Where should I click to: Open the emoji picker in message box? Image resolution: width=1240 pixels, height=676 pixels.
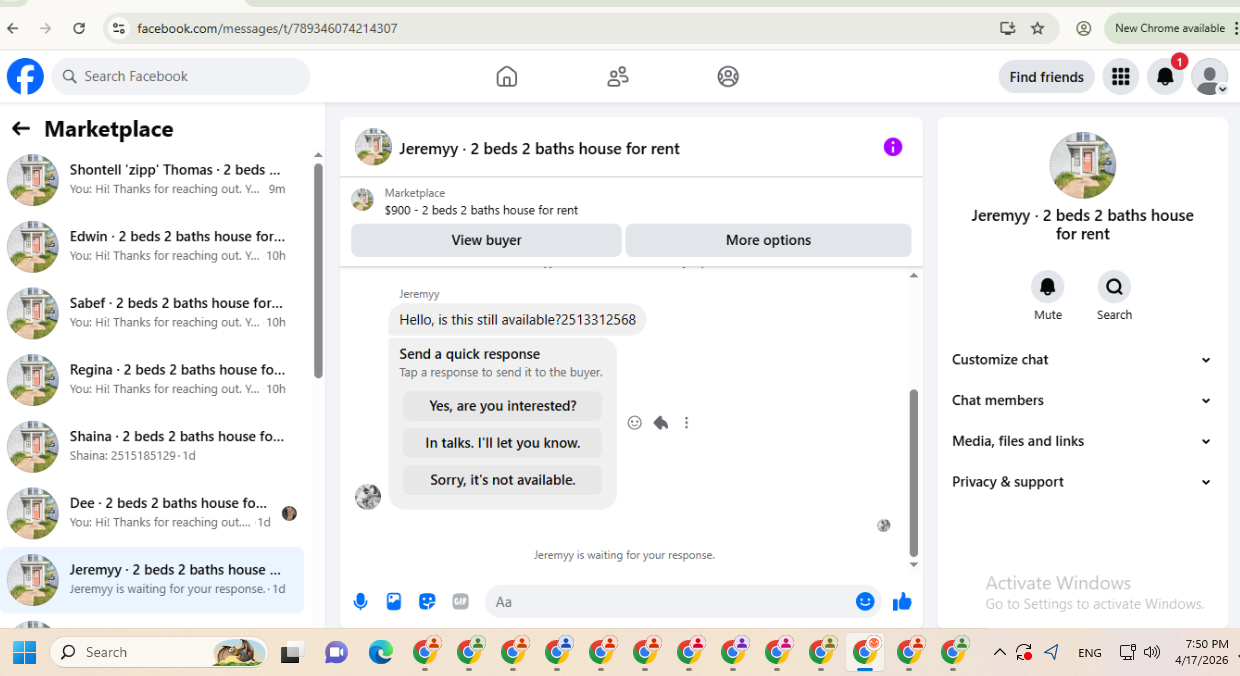pyautogui.click(x=865, y=601)
